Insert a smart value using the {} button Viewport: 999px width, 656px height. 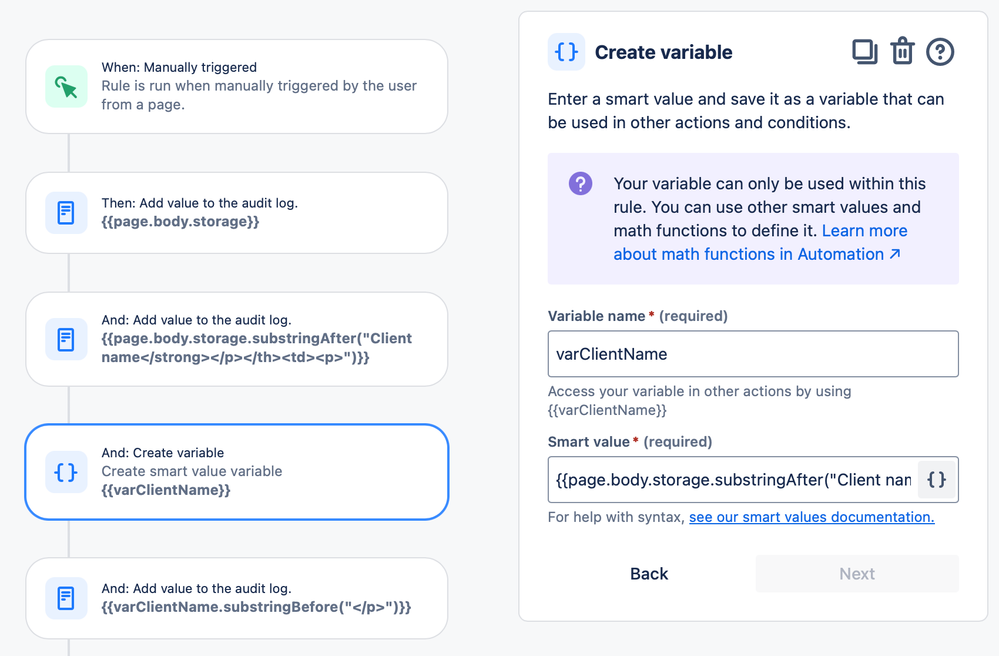936,480
